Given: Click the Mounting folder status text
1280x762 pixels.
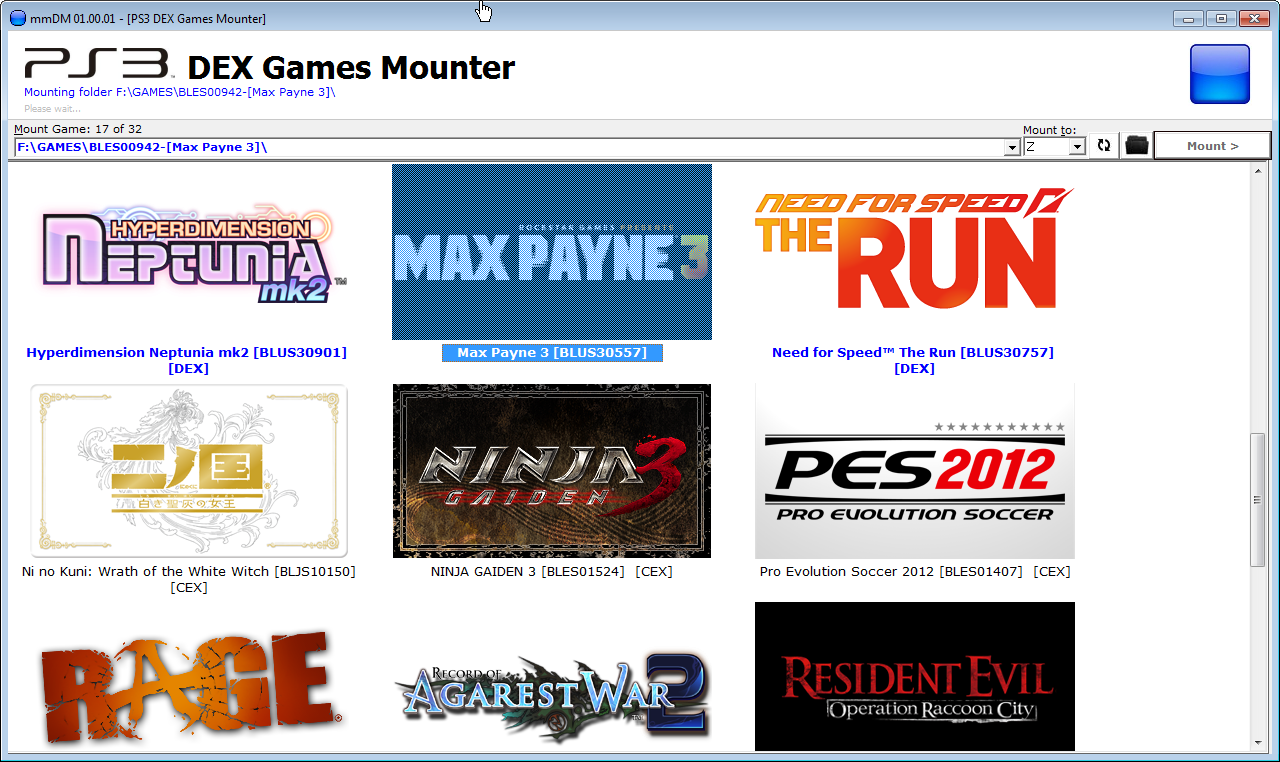Looking at the screenshot, I should pos(180,92).
